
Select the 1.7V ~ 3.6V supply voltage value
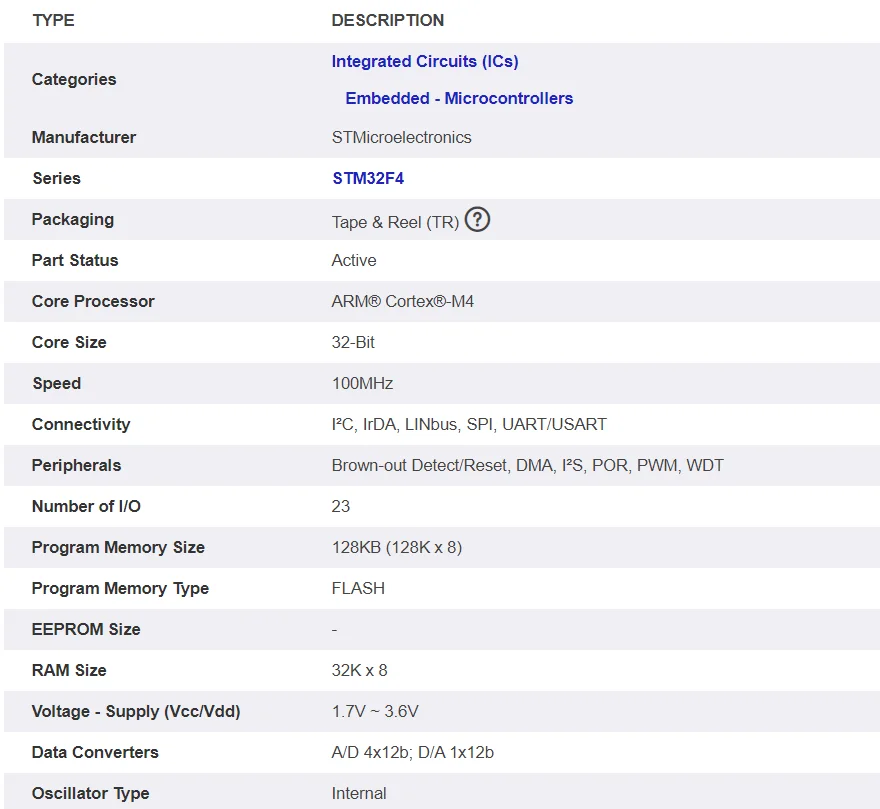pyautogui.click(x=375, y=712)
